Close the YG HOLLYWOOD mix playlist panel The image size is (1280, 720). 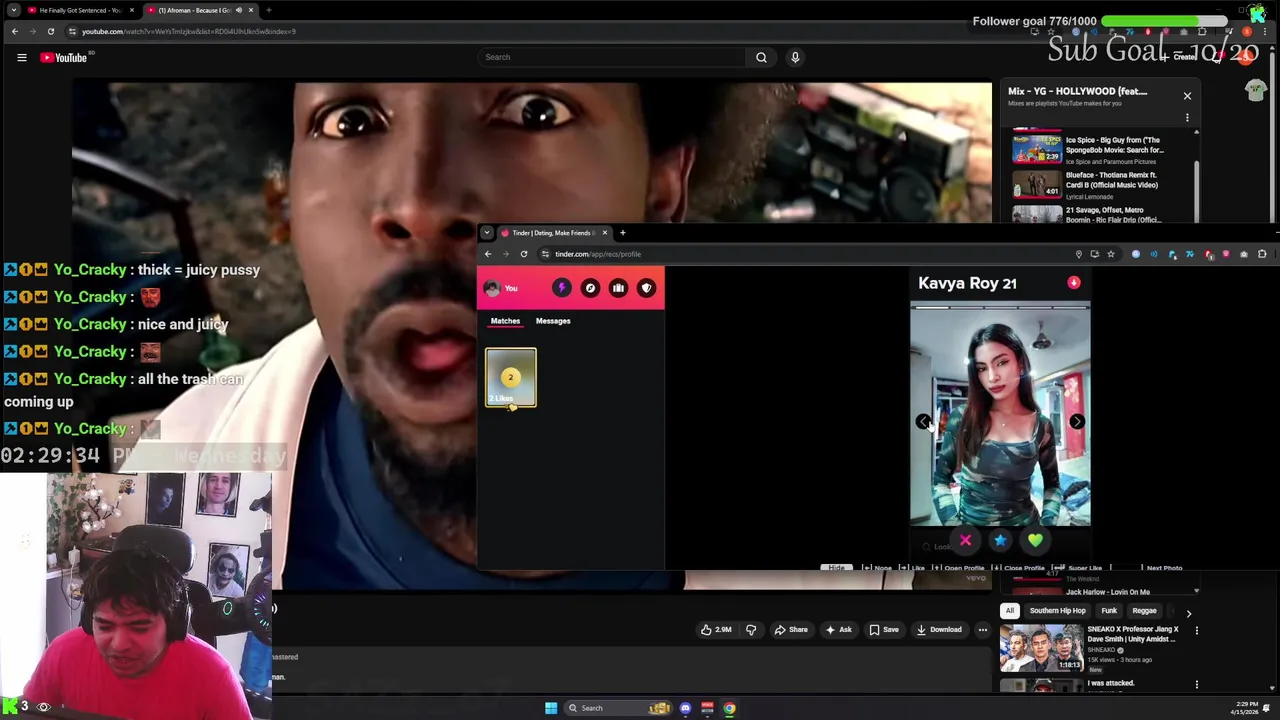(1187, 96)
